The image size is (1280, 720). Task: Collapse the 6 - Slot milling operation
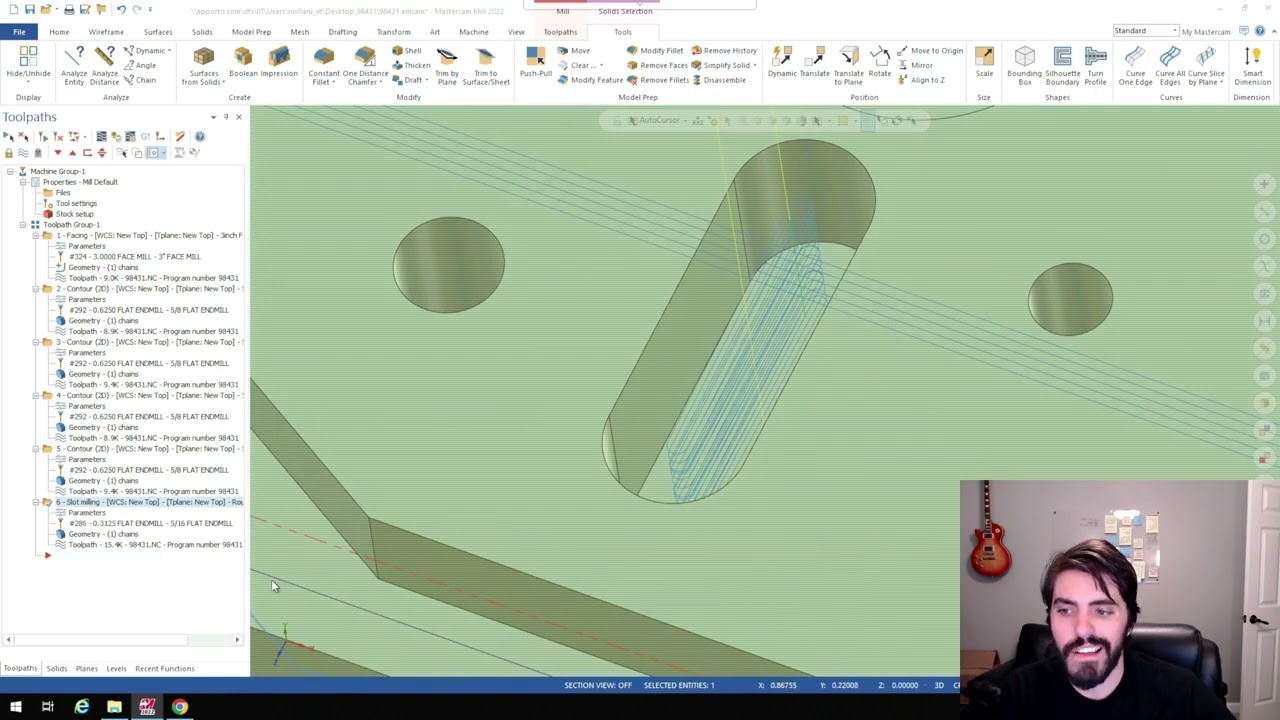(35, 502)
